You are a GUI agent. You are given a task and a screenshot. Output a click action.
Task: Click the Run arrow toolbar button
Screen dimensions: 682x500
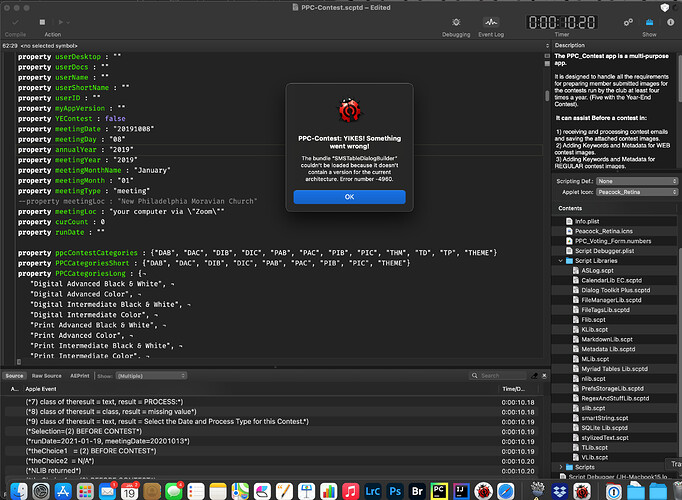pyautogui.click(x=60, y=22)
